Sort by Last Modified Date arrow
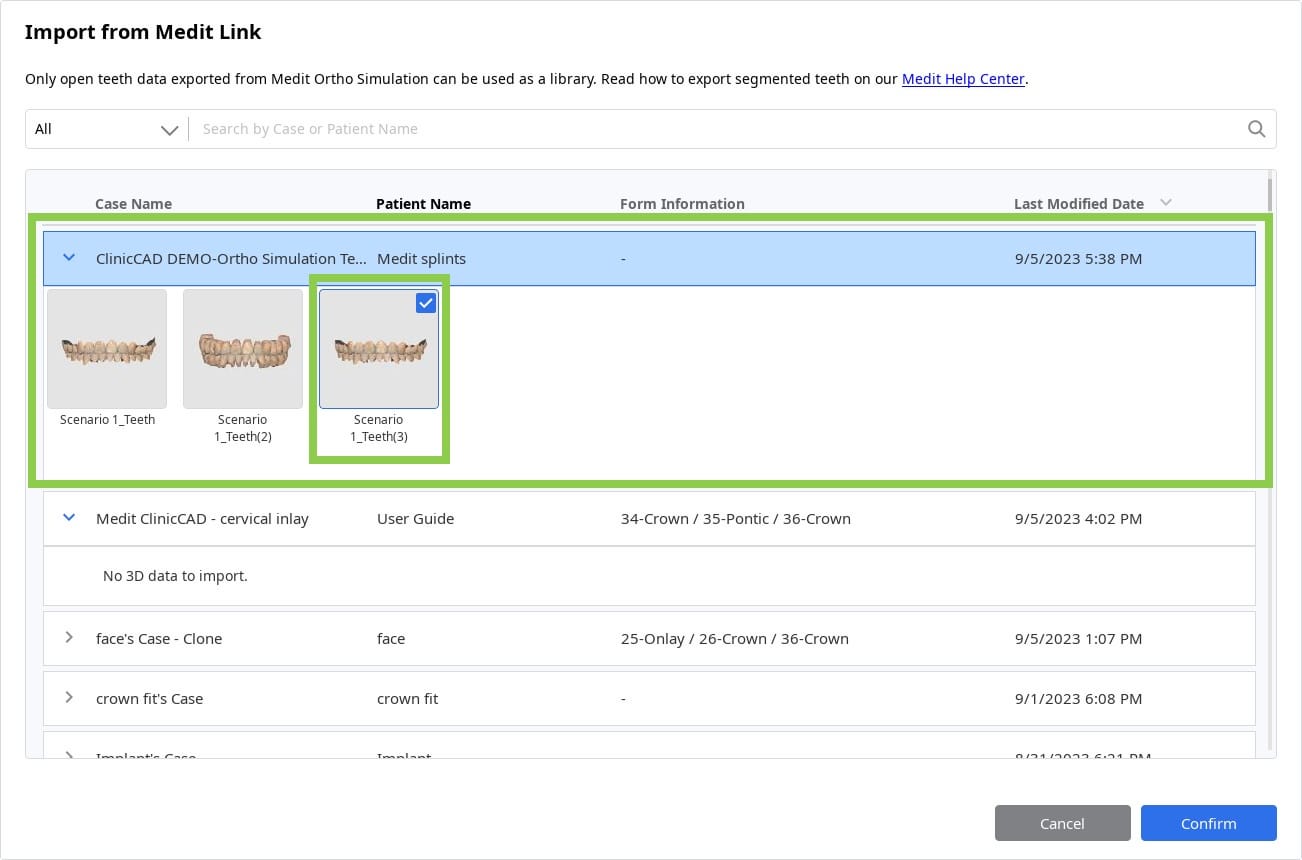1302x860 pixels. click(1165, 203)
